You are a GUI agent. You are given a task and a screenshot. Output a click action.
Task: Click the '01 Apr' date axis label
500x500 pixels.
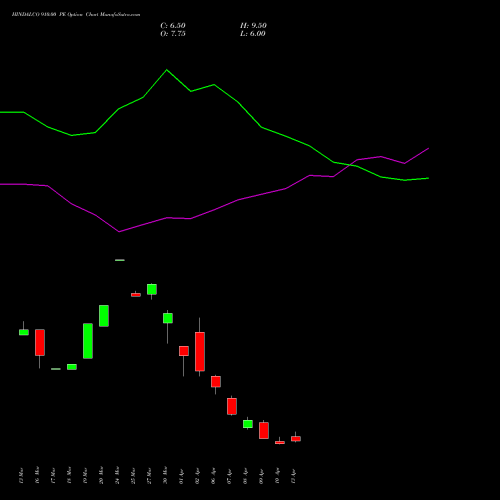coord(181,475)
